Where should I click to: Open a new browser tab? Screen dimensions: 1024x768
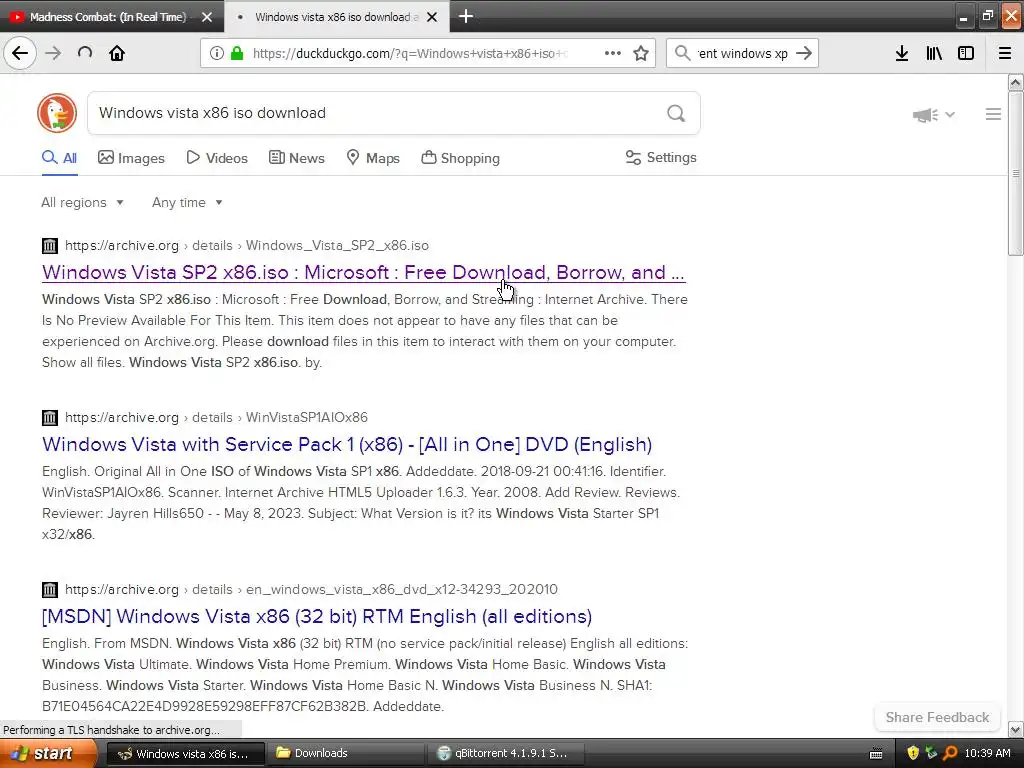coord(466,16)
